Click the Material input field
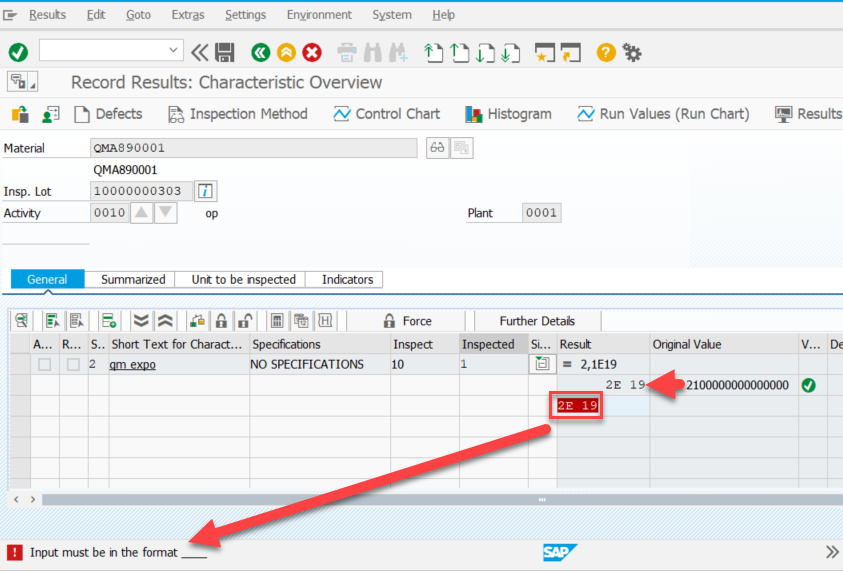 [254, 148]
